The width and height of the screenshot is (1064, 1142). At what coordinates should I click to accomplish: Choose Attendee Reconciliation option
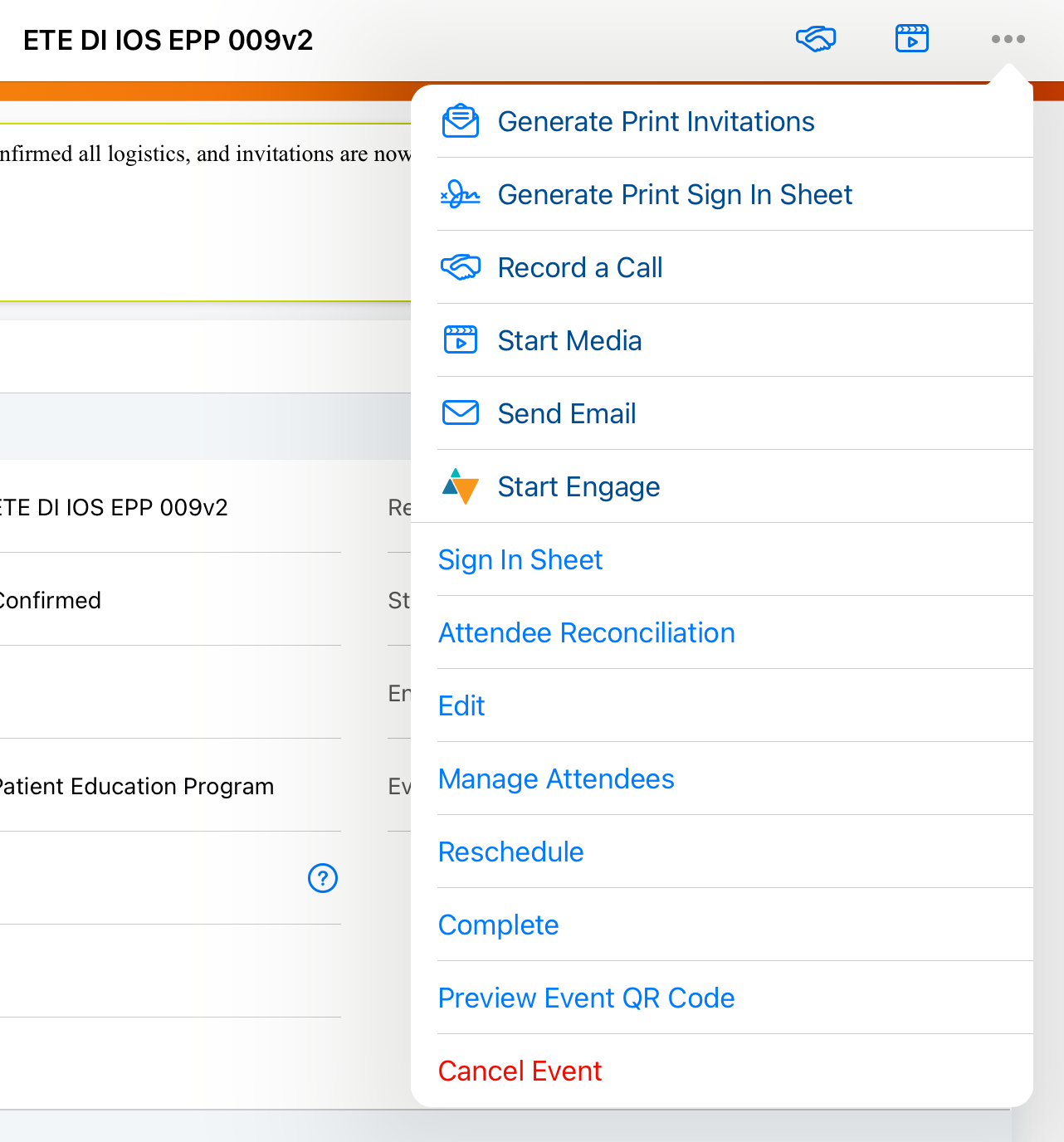(x=586, y=633)
